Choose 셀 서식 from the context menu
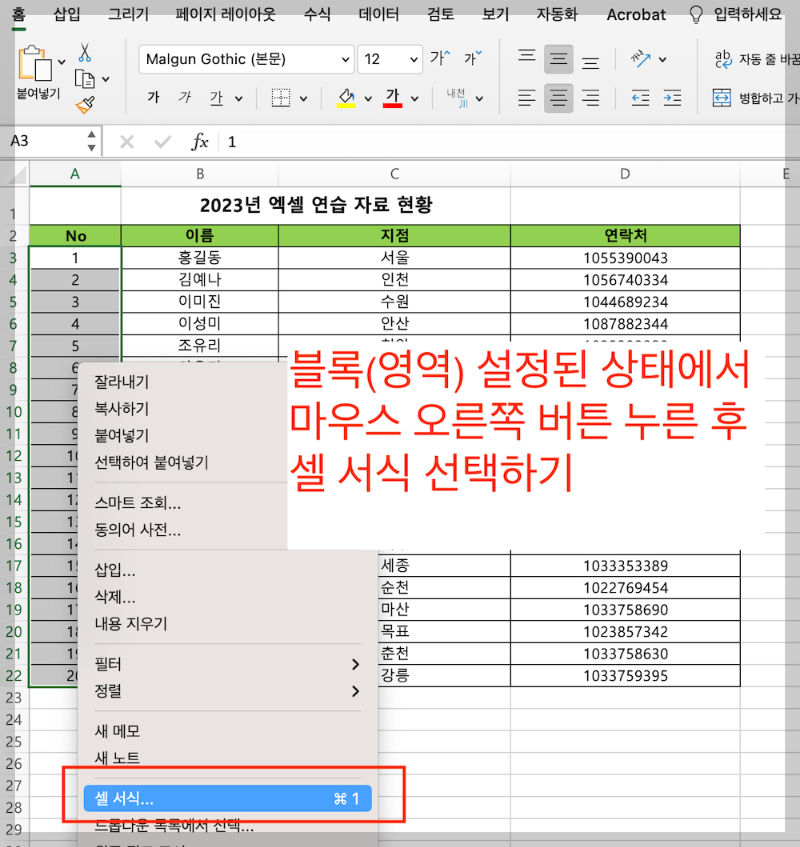 [228, 798]
